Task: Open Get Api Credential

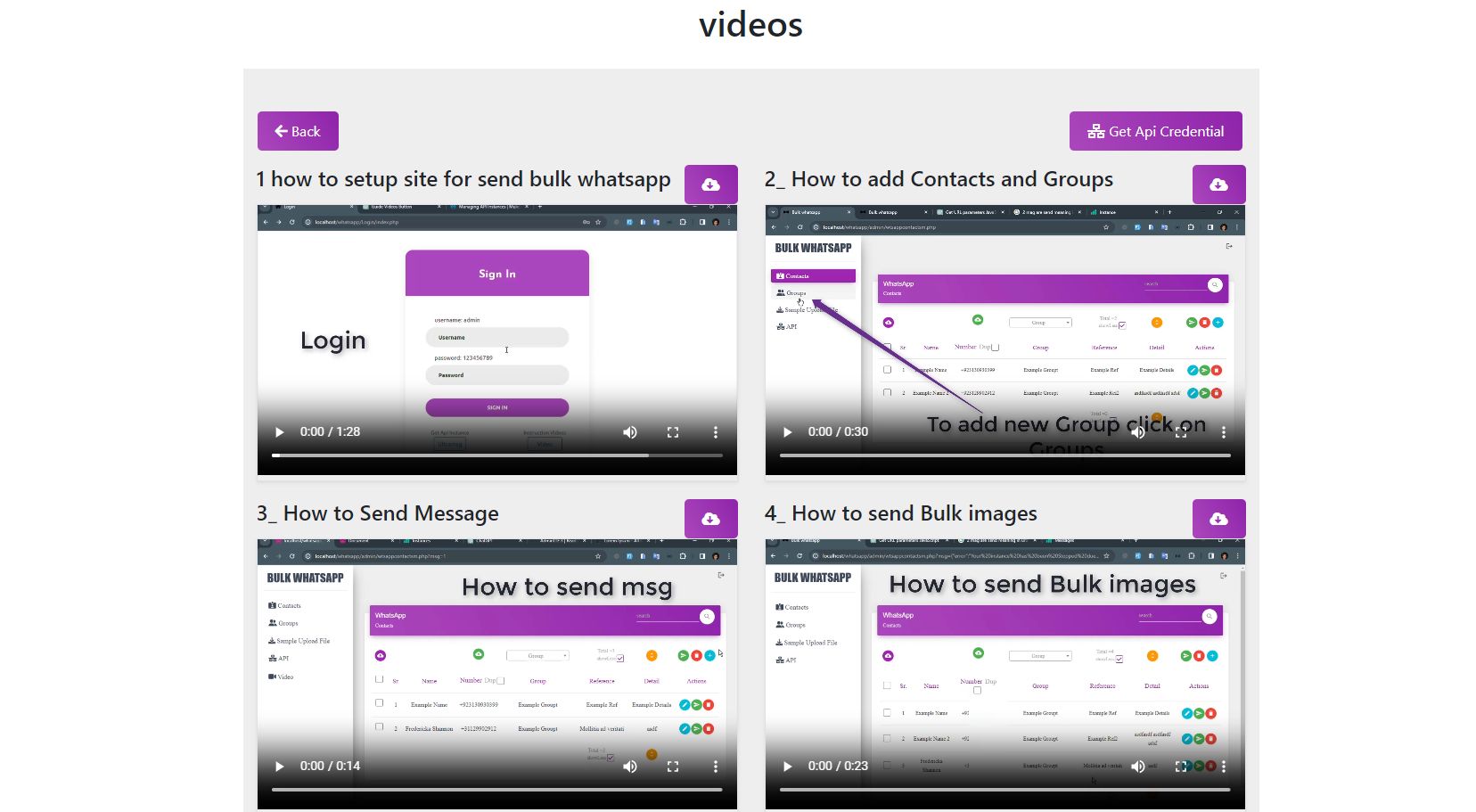Action: tap(1155, 131)
